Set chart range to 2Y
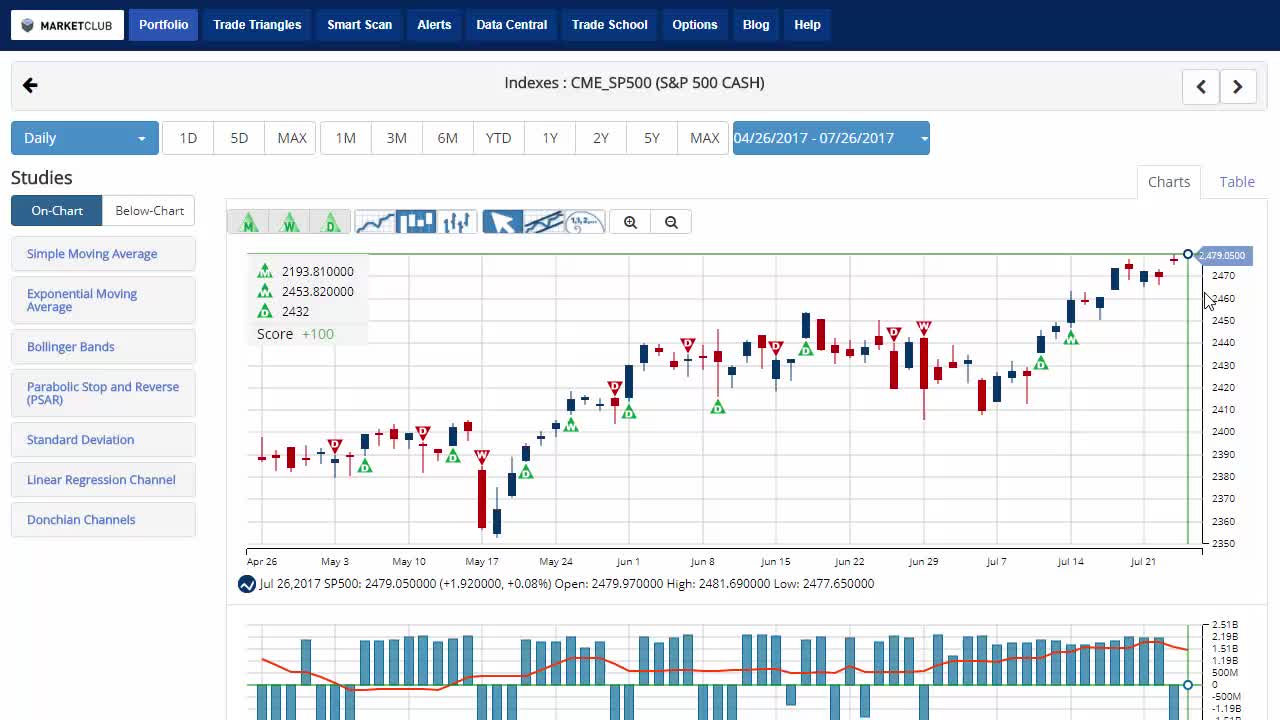Image resolution: width=1280 pixels, height=720 pixels. coord(601,138)
